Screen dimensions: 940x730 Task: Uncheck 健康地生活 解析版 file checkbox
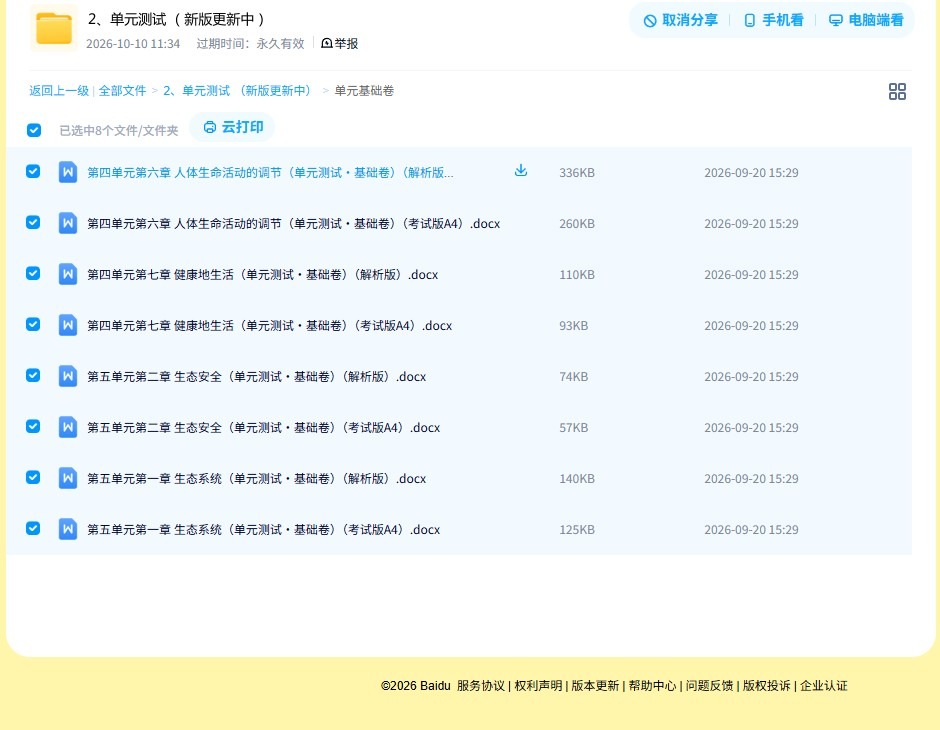(33, 273)
